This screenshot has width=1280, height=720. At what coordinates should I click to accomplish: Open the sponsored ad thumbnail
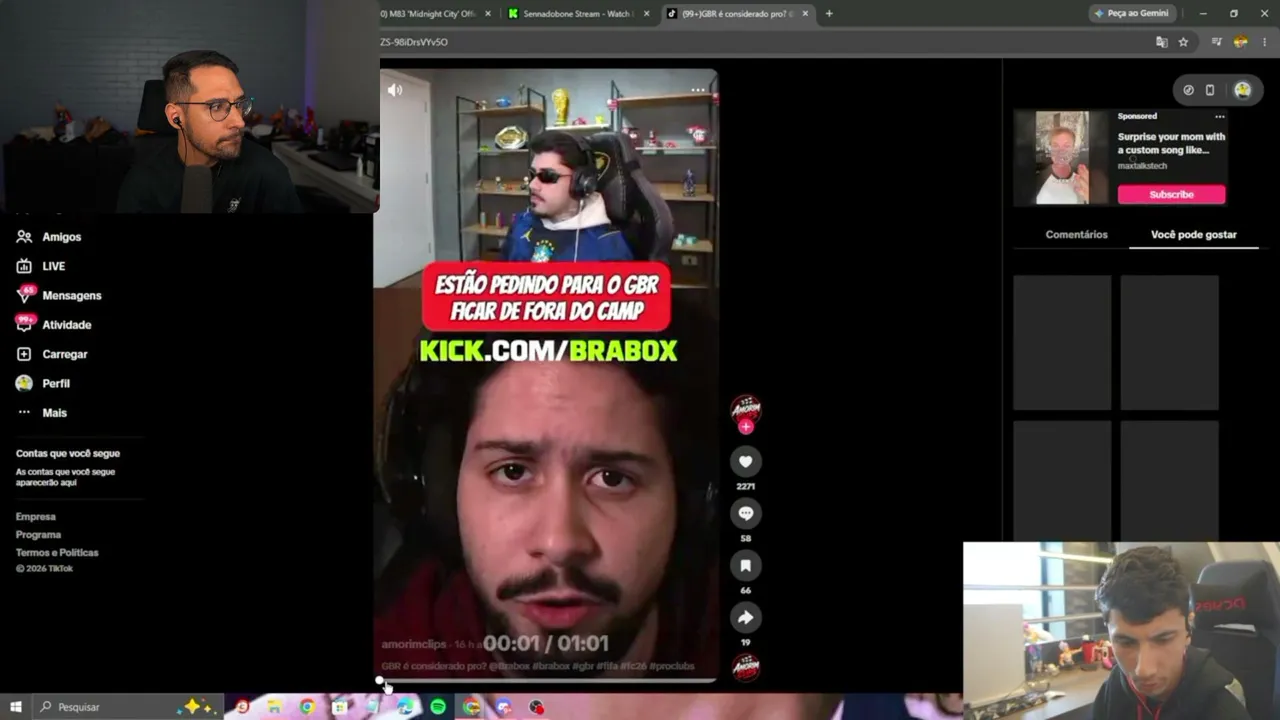(x=1062, y=158)
